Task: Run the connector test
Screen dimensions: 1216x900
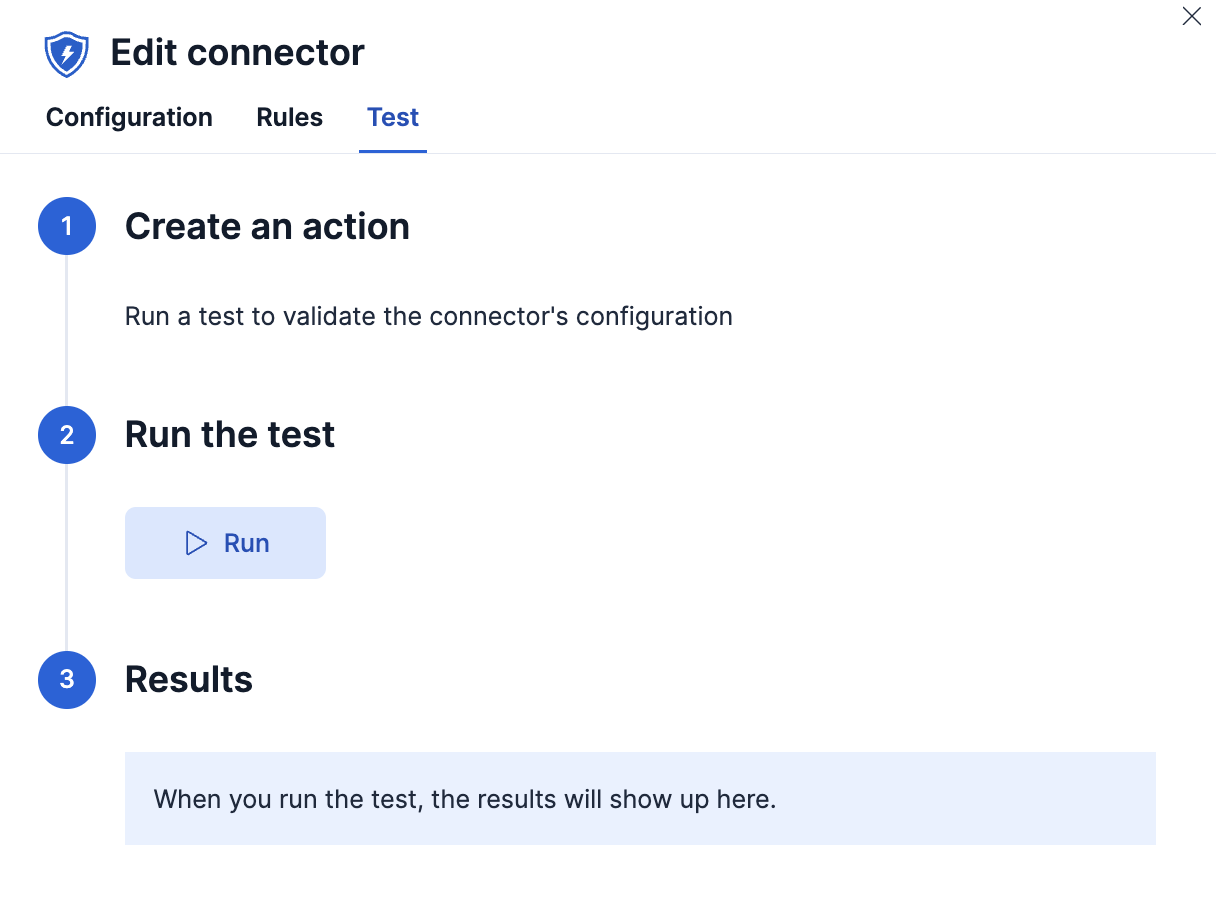Action: [x=225, y=542]
